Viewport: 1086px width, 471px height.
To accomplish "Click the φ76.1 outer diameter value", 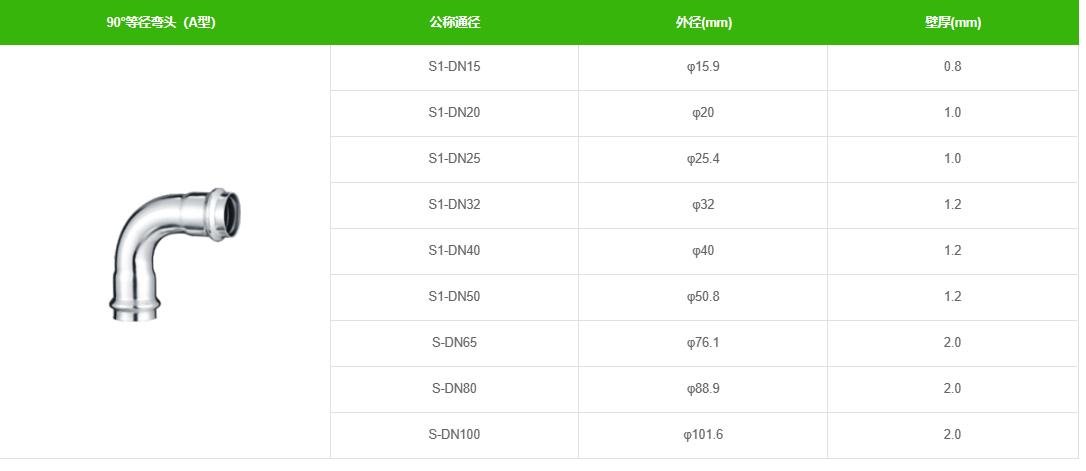I will [703, 343].
